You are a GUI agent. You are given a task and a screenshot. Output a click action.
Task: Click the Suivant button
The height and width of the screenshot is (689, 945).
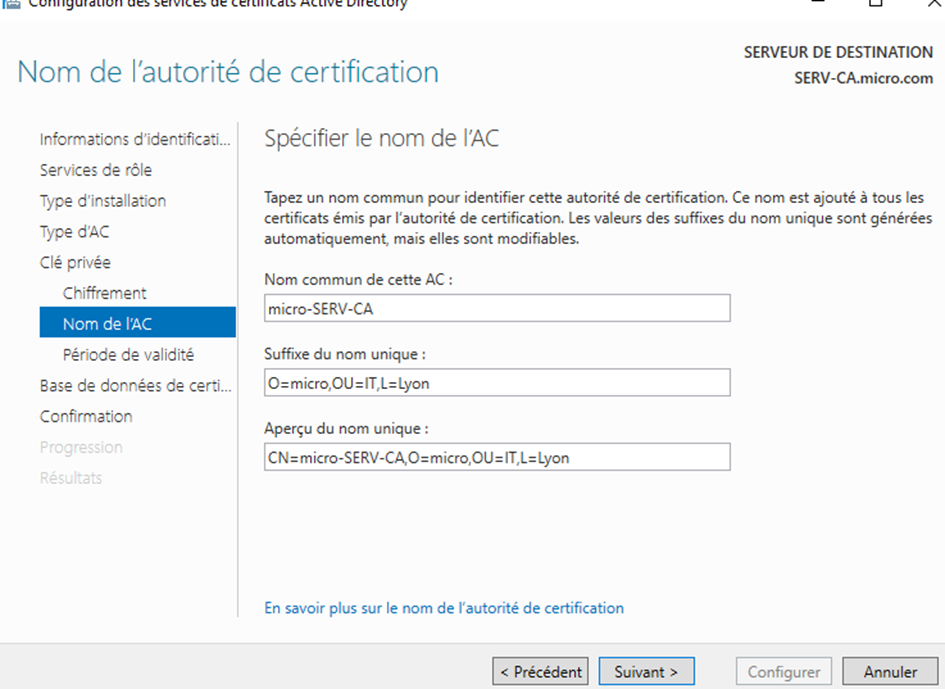coord(646,671)
